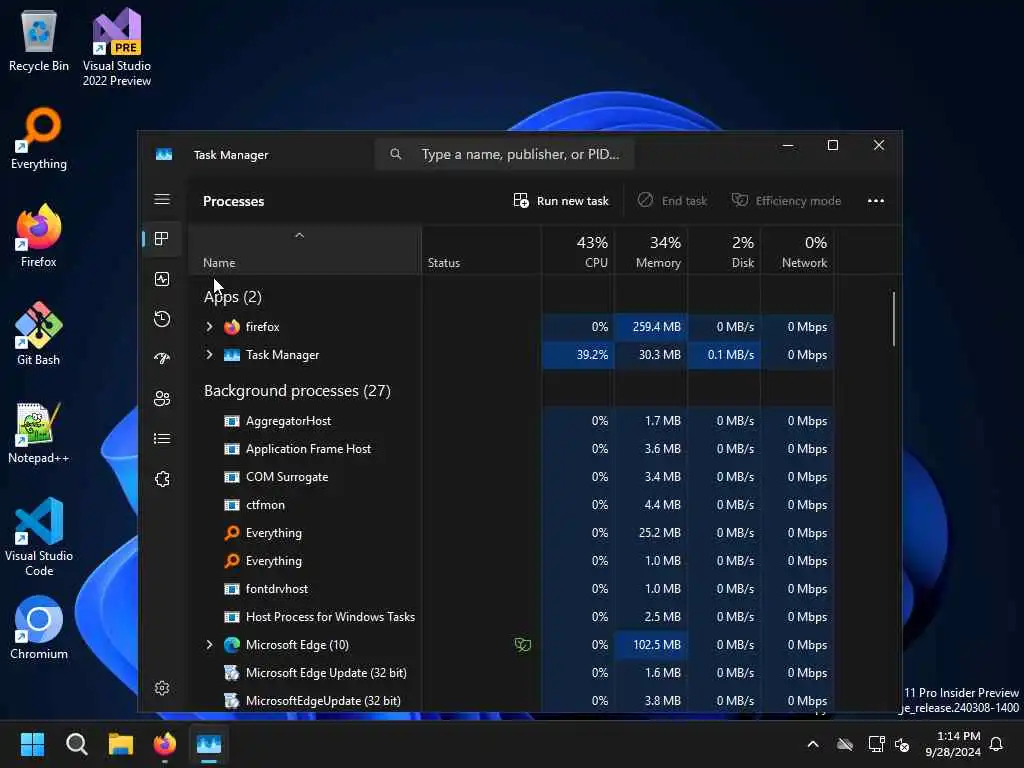Open Task Manager settings gear icon

tap(162, 688)
